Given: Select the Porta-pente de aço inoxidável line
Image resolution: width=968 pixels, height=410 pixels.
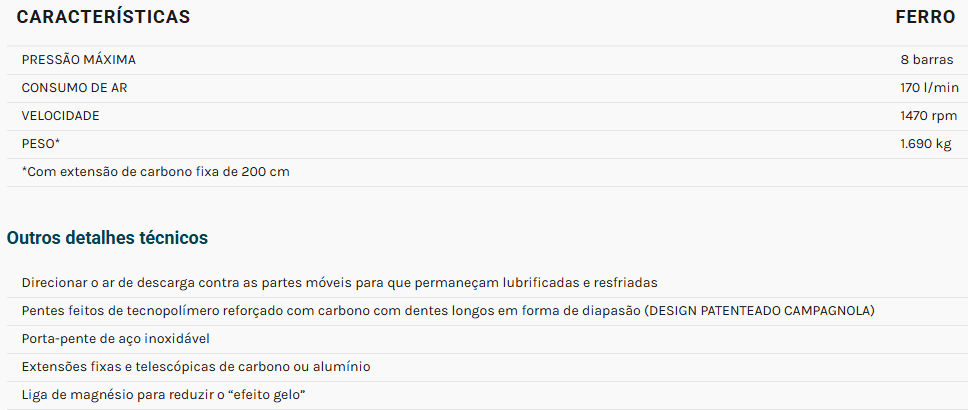Looking at the screenshot, I should click(116, 339).
